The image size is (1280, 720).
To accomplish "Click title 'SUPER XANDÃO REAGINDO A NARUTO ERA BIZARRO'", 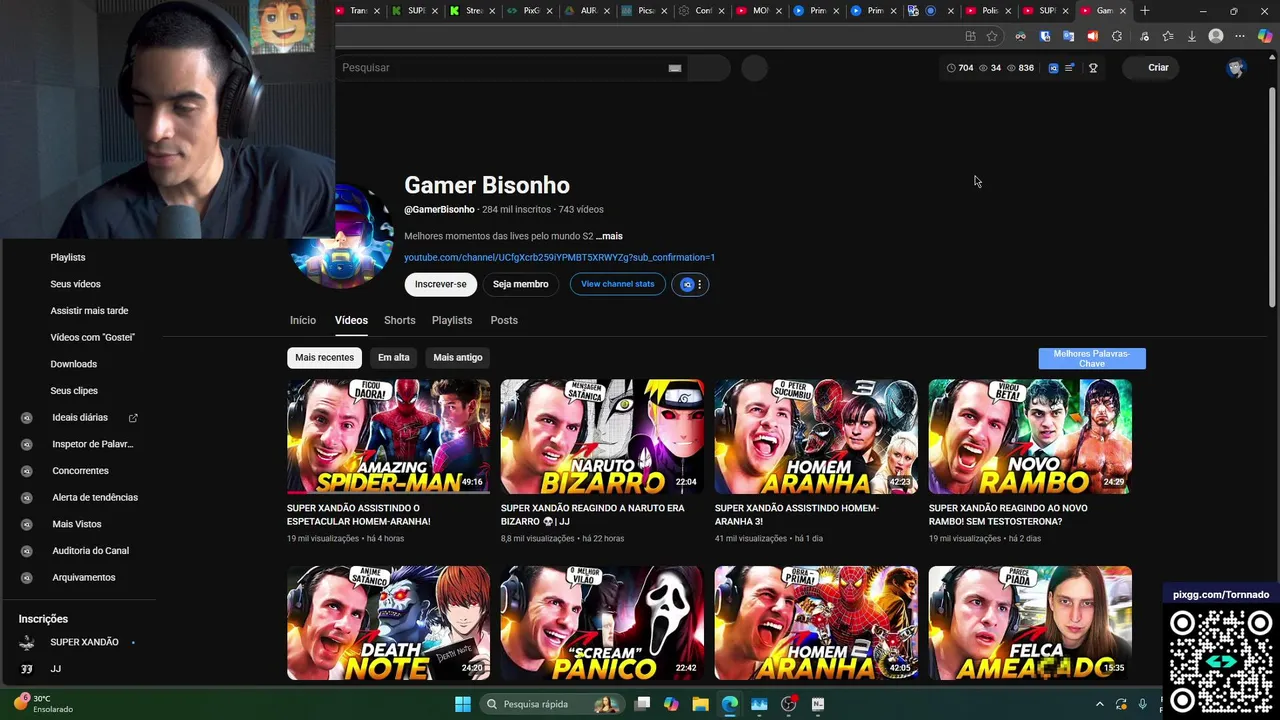I will tap(593, 515).
